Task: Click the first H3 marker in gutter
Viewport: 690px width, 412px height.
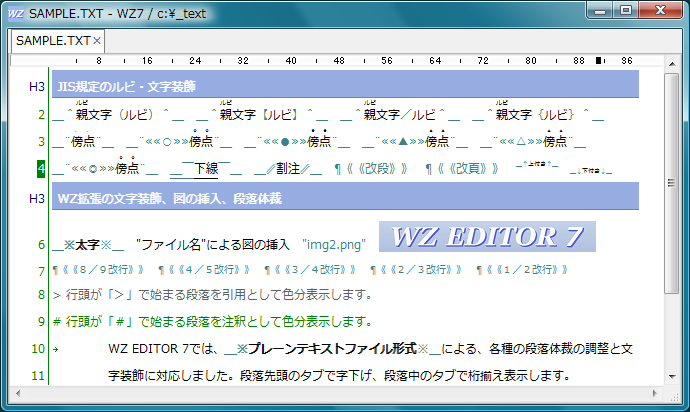Action: (x=37, y=86)
